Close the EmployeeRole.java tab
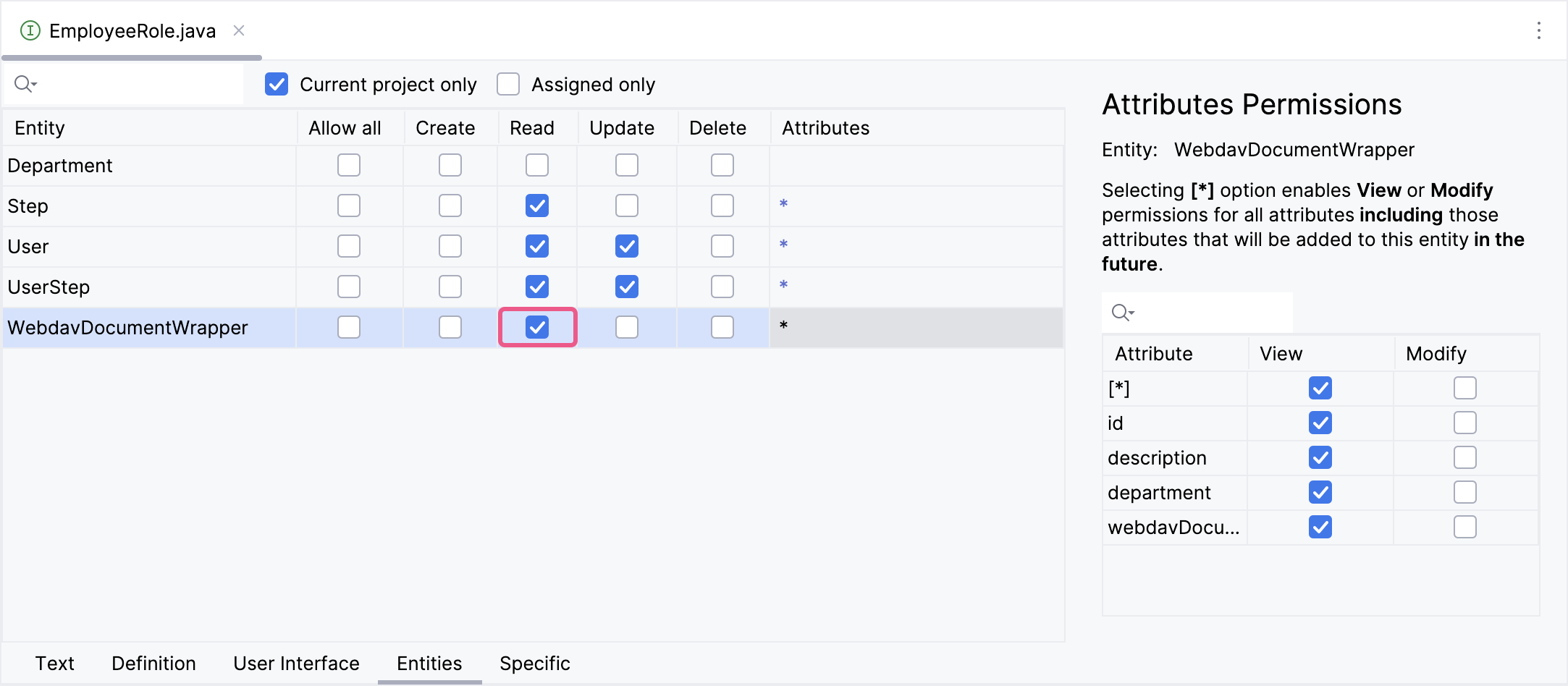1568x686 pixels. point(239,30)
